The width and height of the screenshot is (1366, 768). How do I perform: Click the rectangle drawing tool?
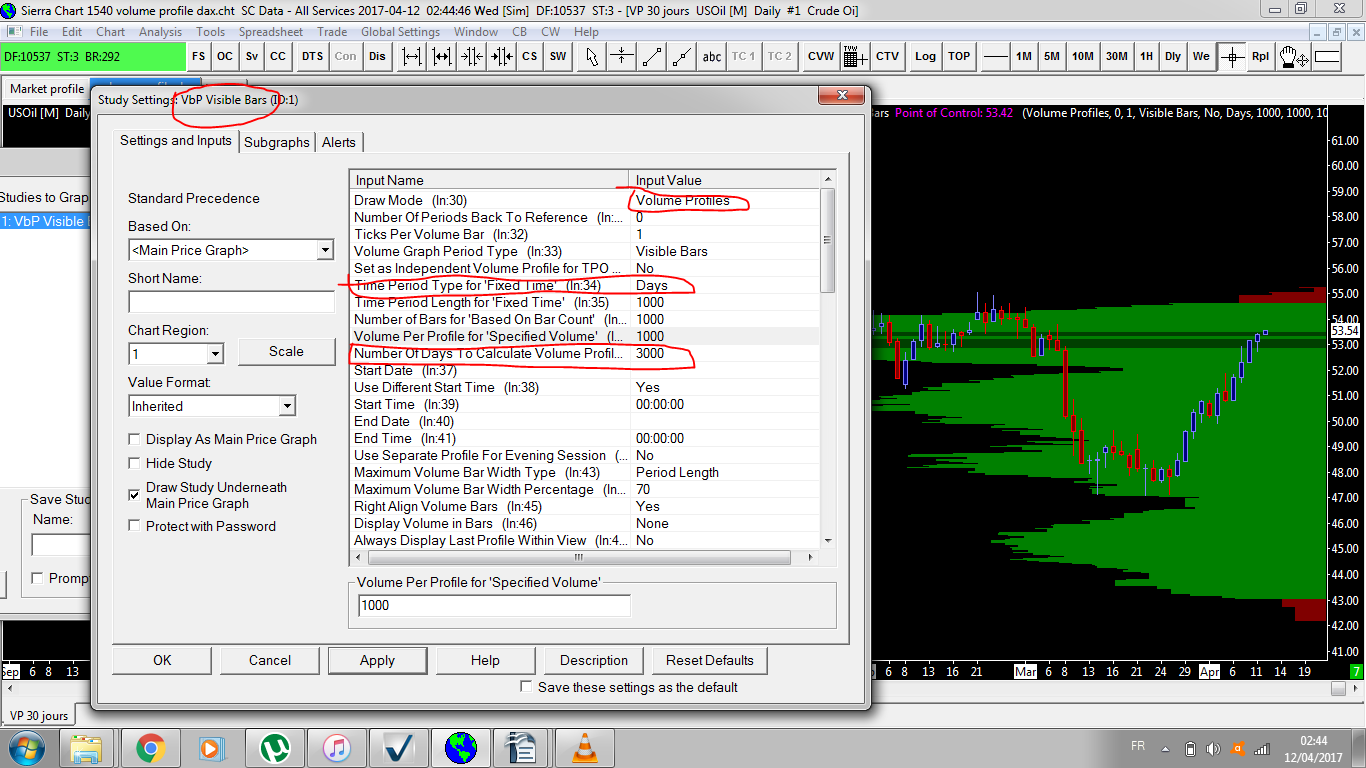point(1327,57)
